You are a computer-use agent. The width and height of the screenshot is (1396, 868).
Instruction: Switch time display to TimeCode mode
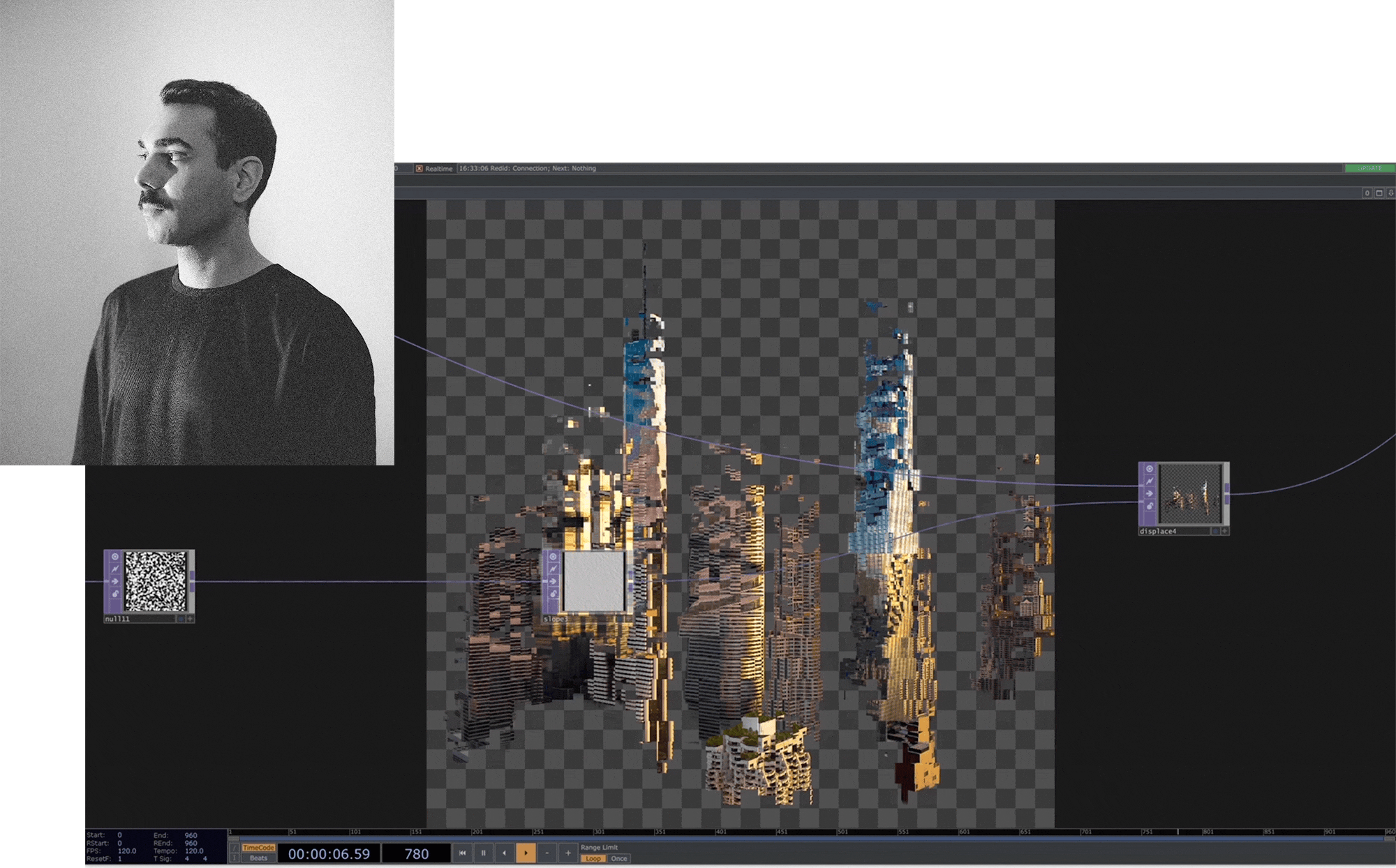click(x=258, y=848)
